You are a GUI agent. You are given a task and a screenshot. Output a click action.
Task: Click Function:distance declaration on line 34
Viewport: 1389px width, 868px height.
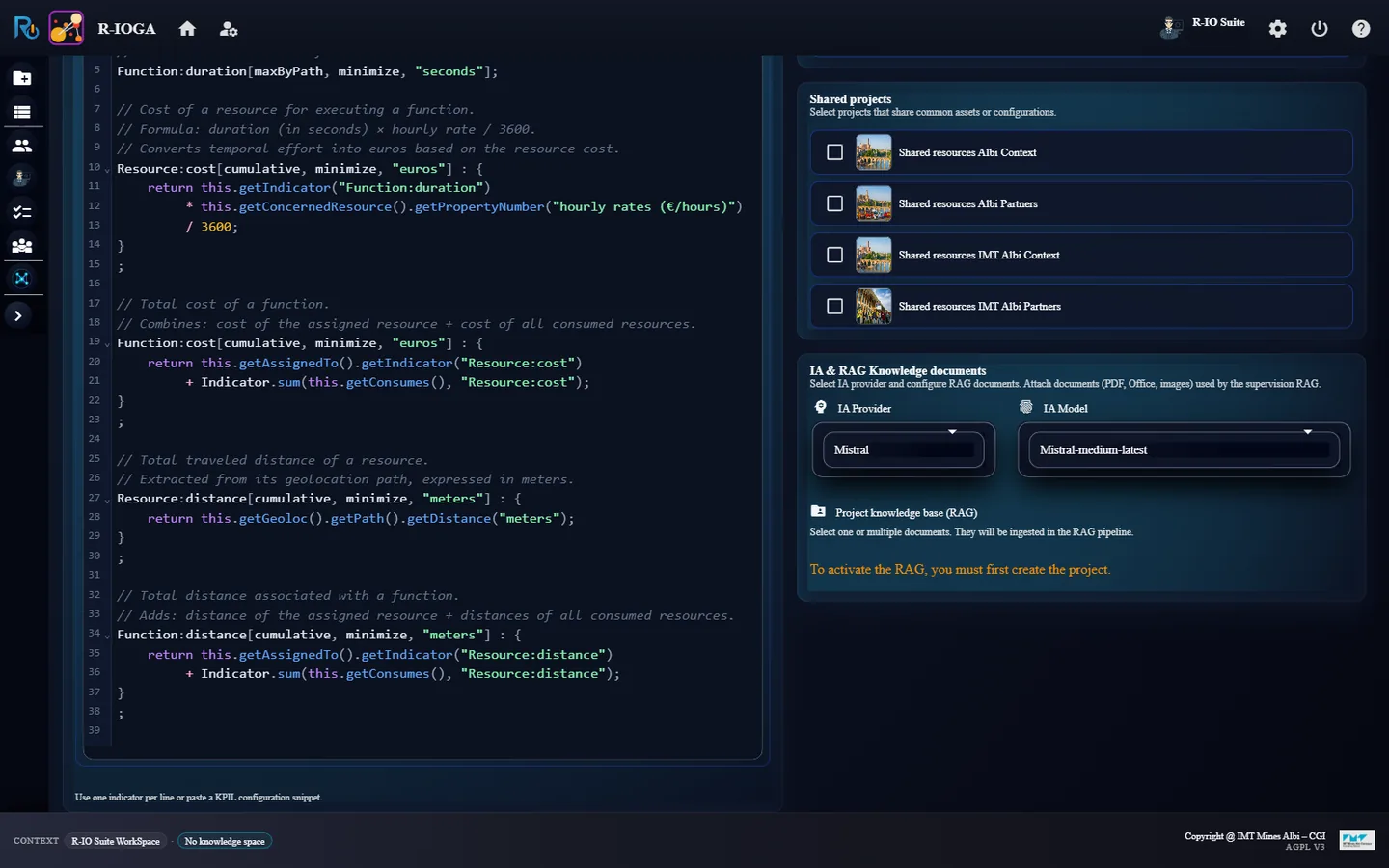[319, 635]
